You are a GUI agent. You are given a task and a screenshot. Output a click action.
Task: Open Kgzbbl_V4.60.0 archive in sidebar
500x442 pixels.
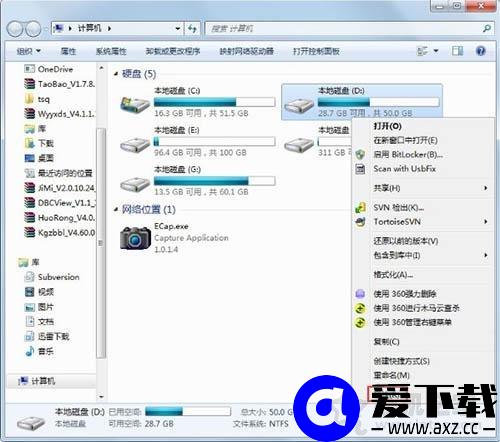(x=59, y=233)
